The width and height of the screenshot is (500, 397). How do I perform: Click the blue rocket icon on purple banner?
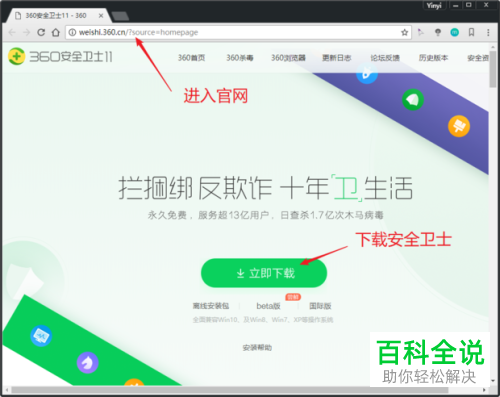tap(367, 73)
